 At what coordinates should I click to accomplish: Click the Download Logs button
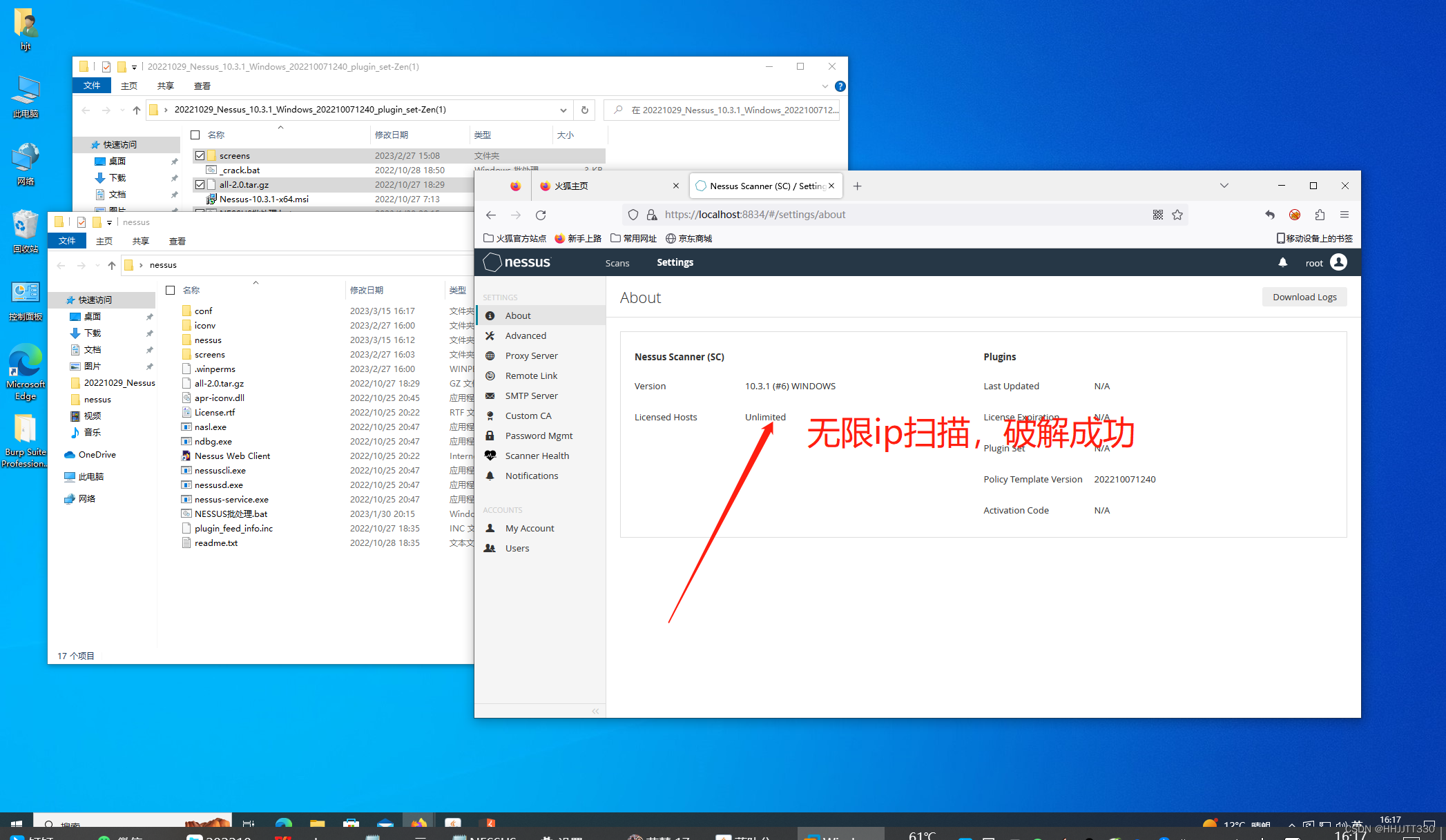[1304, 297]
